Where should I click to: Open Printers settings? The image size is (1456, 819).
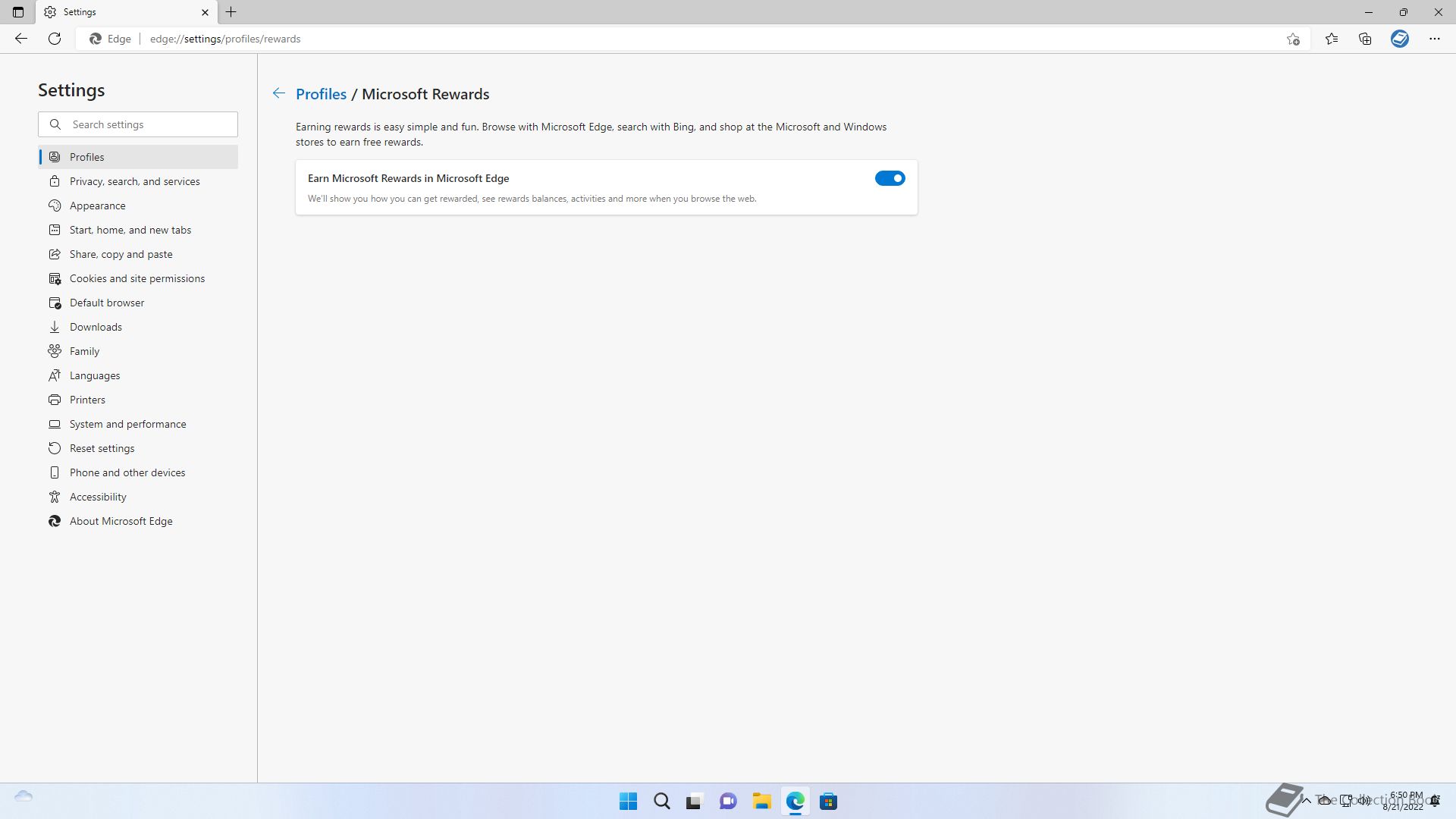[x=138, y=400]
